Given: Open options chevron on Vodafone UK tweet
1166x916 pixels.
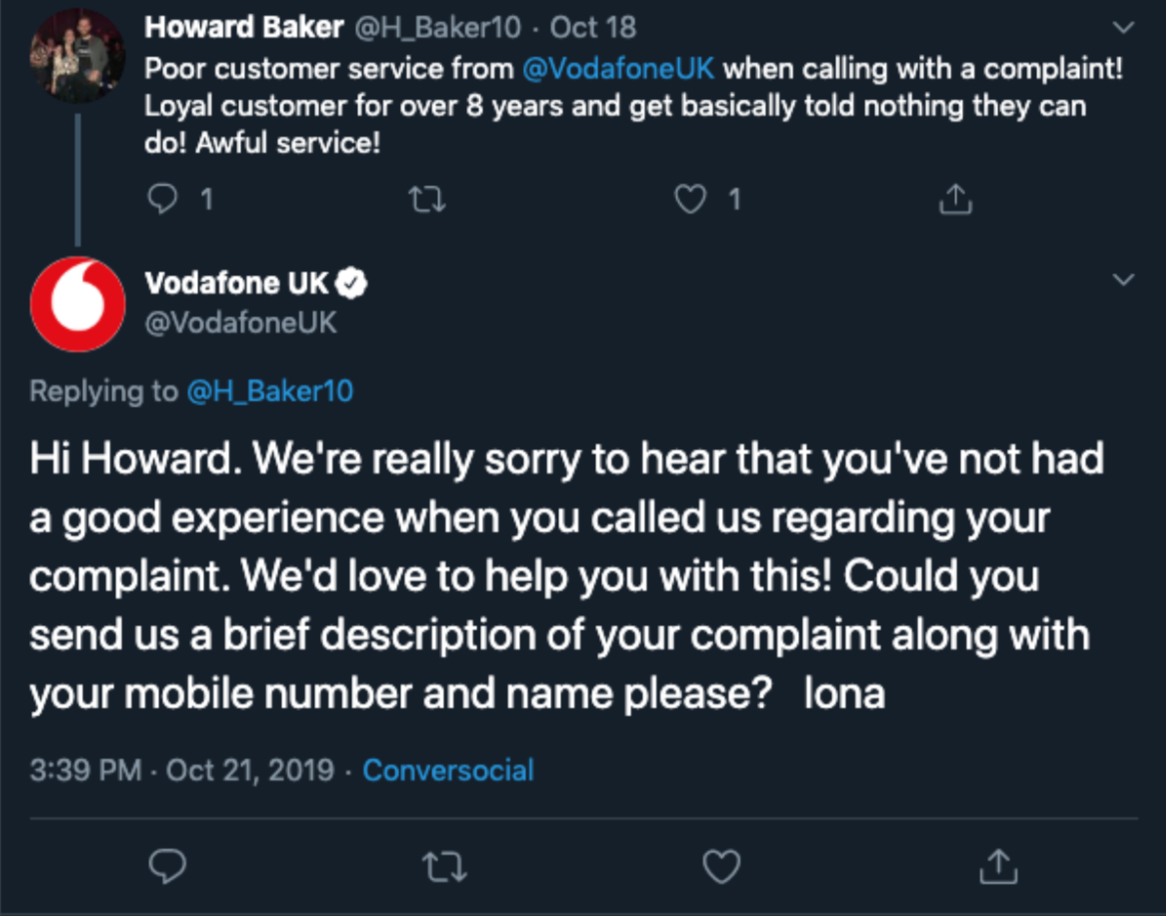Looking at the screenshot, I should 1123,280.
